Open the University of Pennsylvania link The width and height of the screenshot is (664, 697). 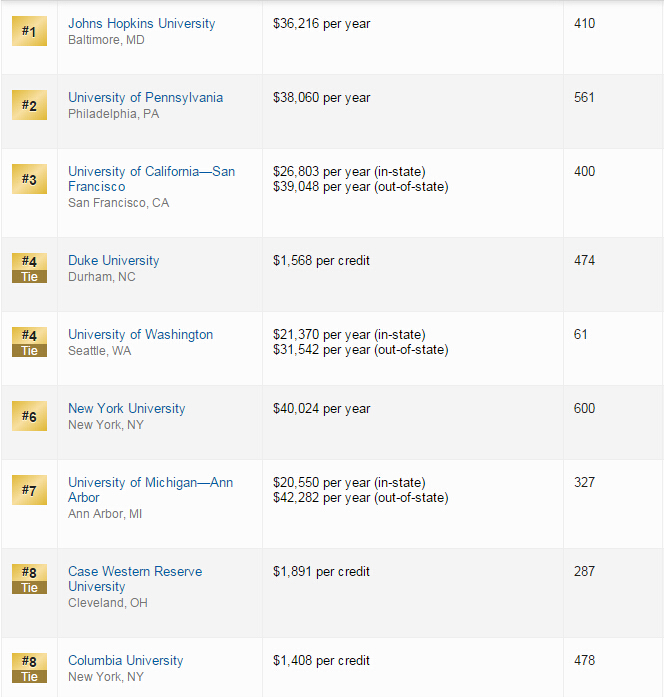[145, 97]
